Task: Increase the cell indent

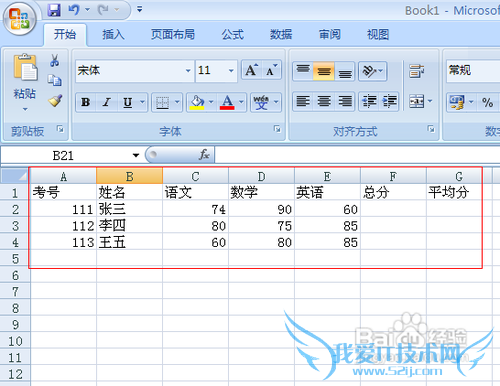Action: coord(389,101)
